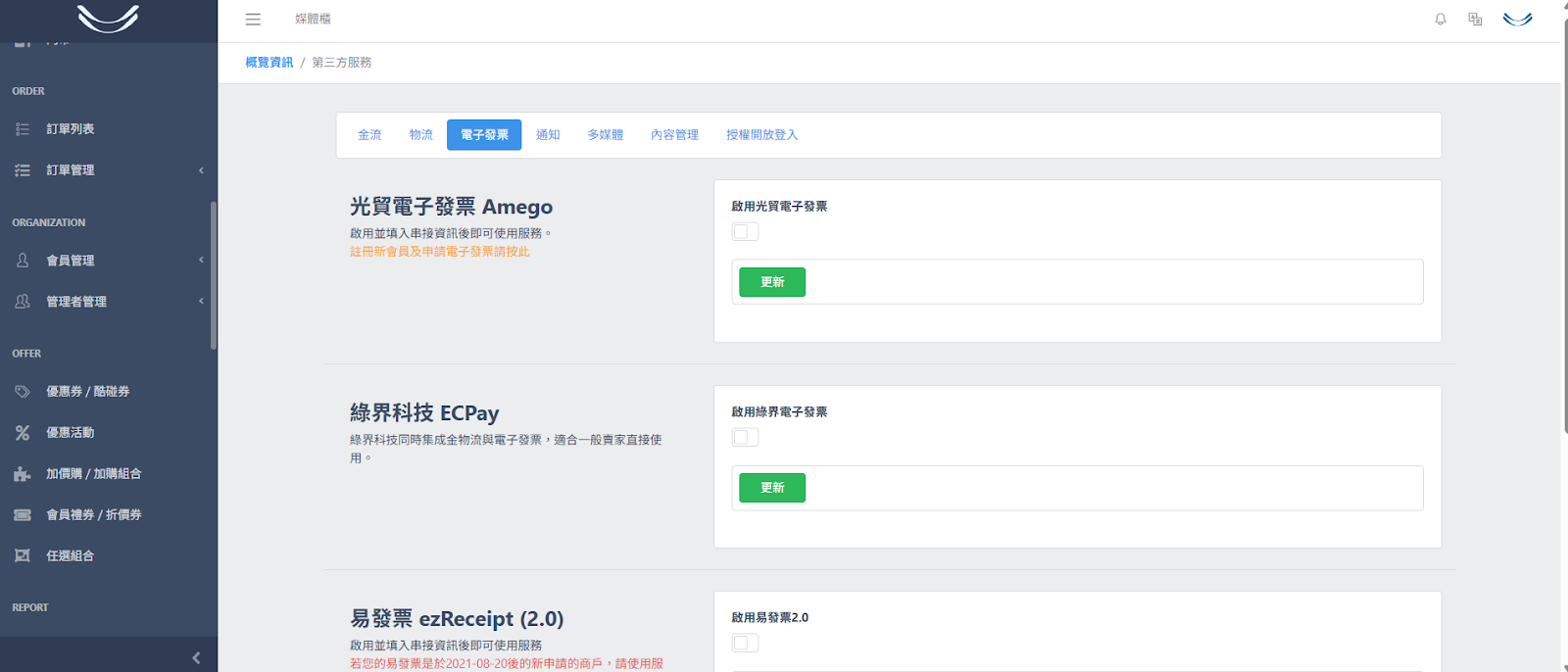Viewport: 1568px width, 672px height.
Task: Open the 內容管理 tab
Action: click(x=675, y=135)
